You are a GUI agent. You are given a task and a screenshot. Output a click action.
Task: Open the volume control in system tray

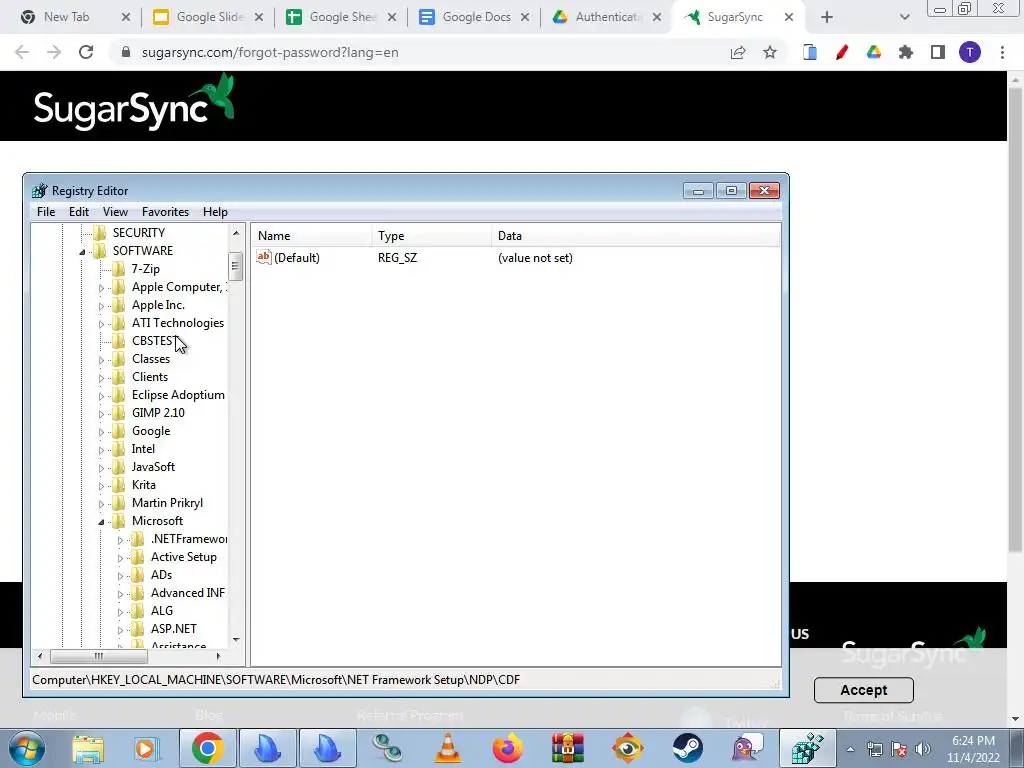(x=923, y=749)
